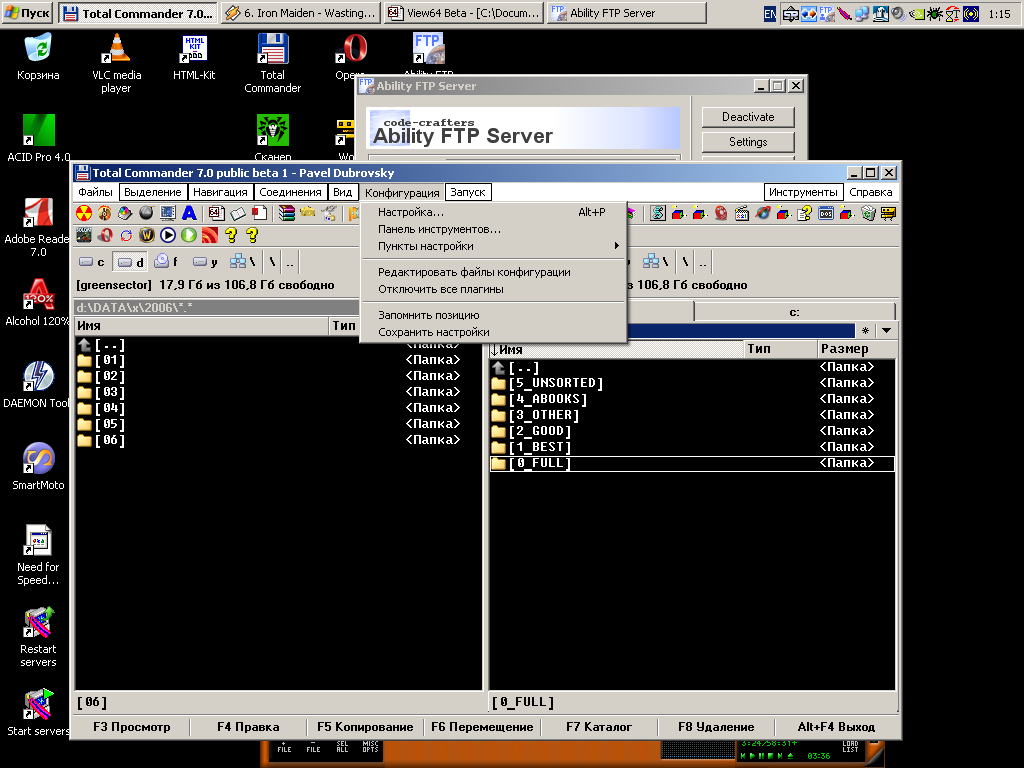Open VLC media player desktop shortcut

(x=116, y=63)
